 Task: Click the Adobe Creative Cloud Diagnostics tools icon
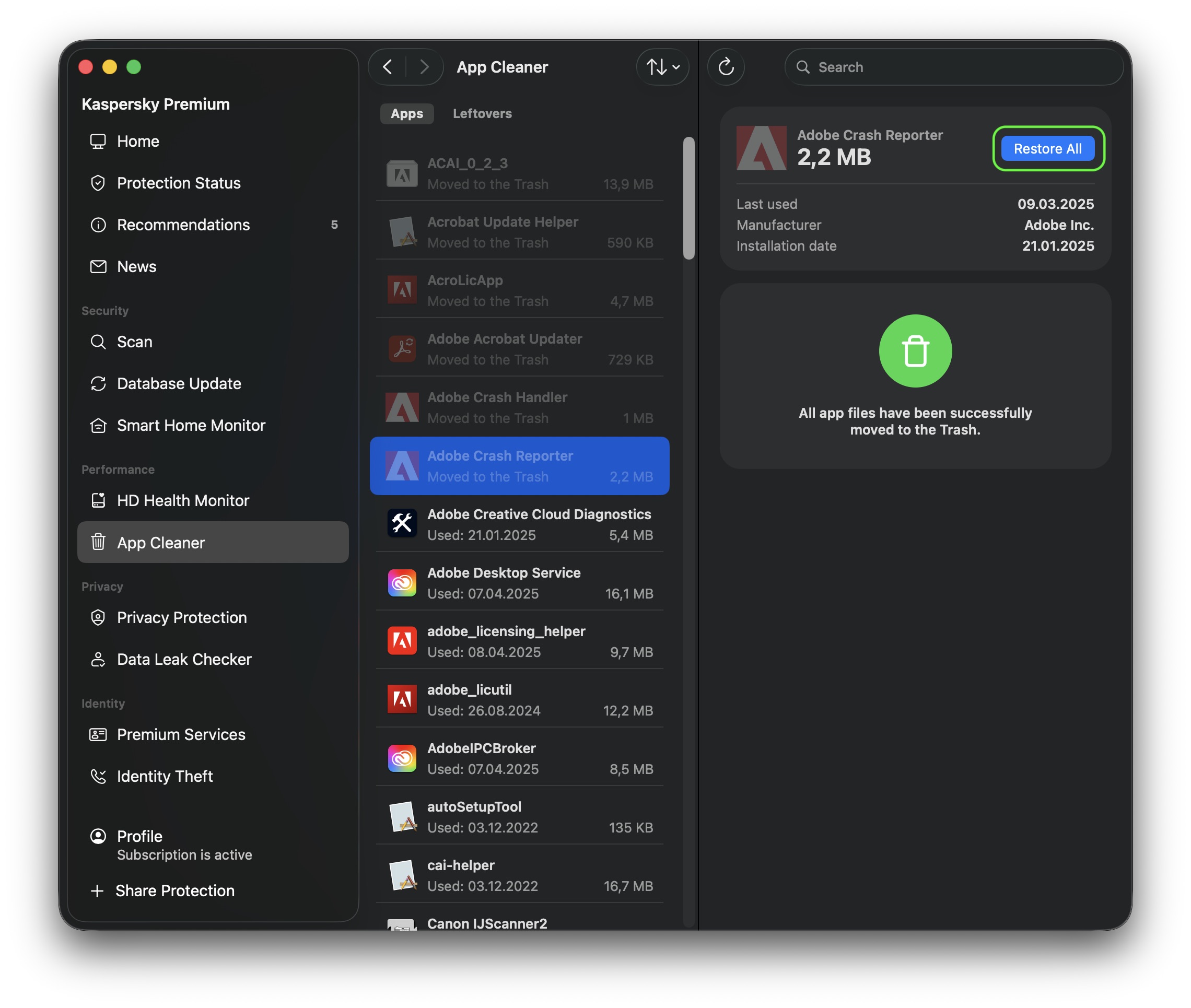pyautogui.click(x=402, y=523)
